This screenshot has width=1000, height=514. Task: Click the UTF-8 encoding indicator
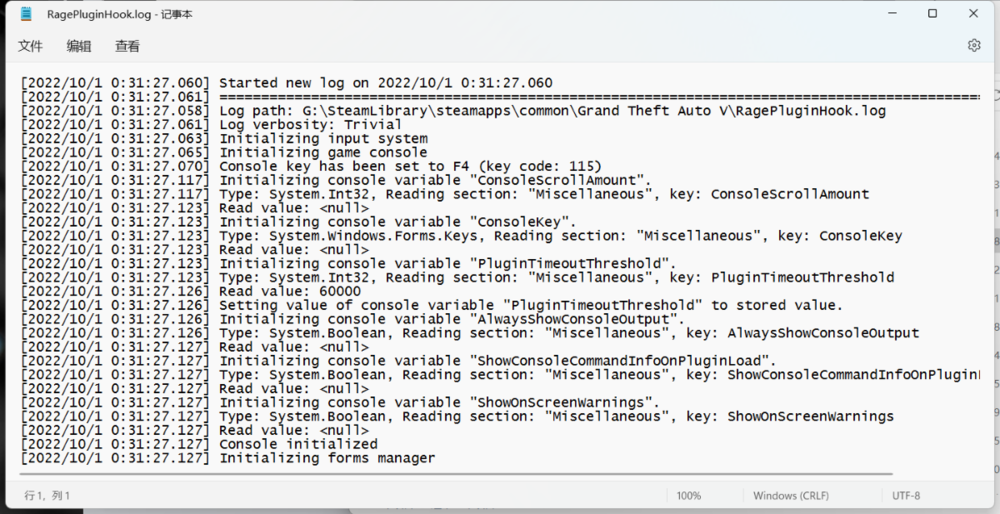(906, 495)
